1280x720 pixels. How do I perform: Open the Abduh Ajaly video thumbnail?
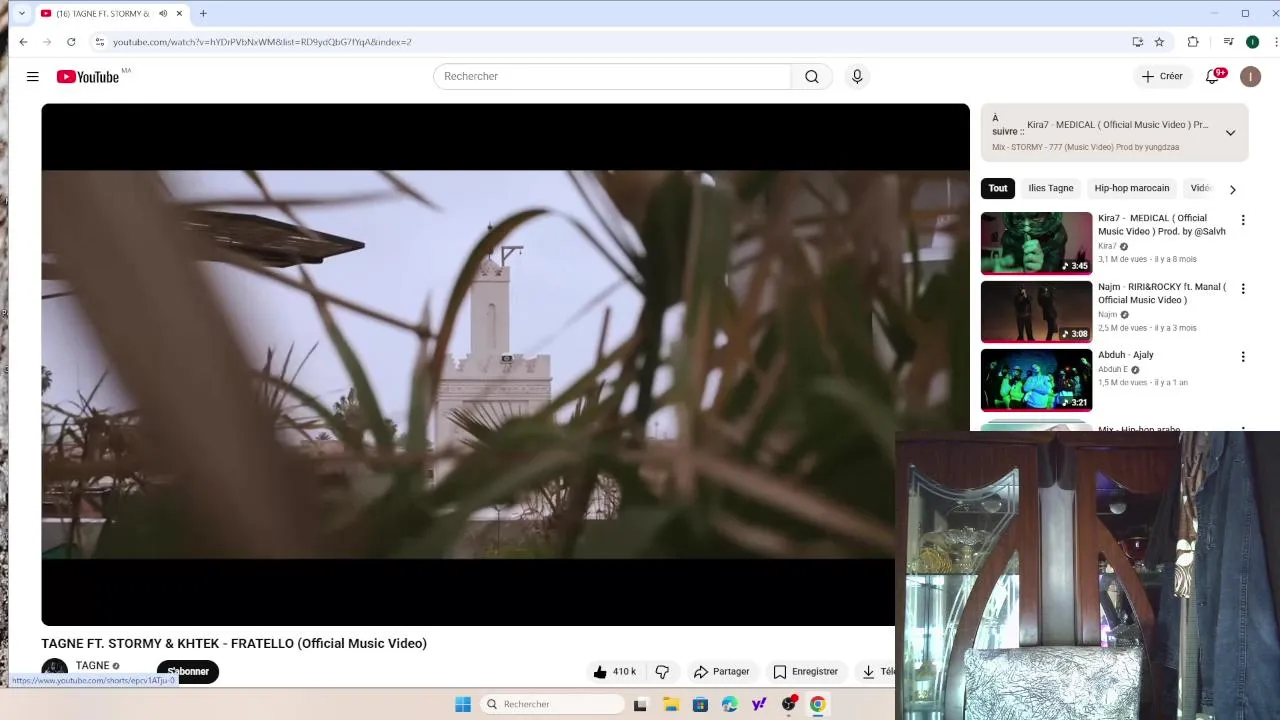1036,379
